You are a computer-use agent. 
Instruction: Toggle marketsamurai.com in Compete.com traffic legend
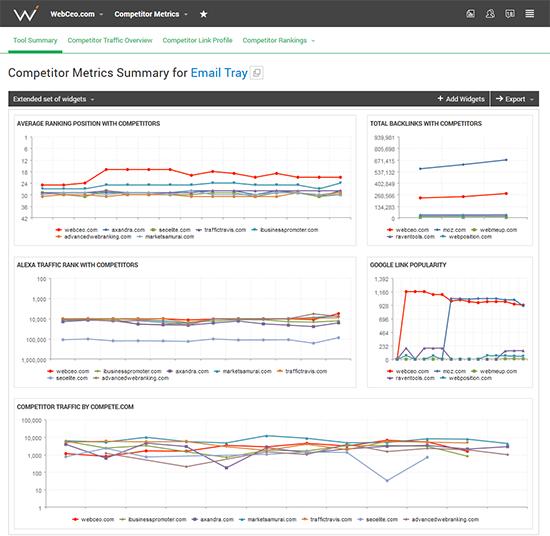(268, 520)
